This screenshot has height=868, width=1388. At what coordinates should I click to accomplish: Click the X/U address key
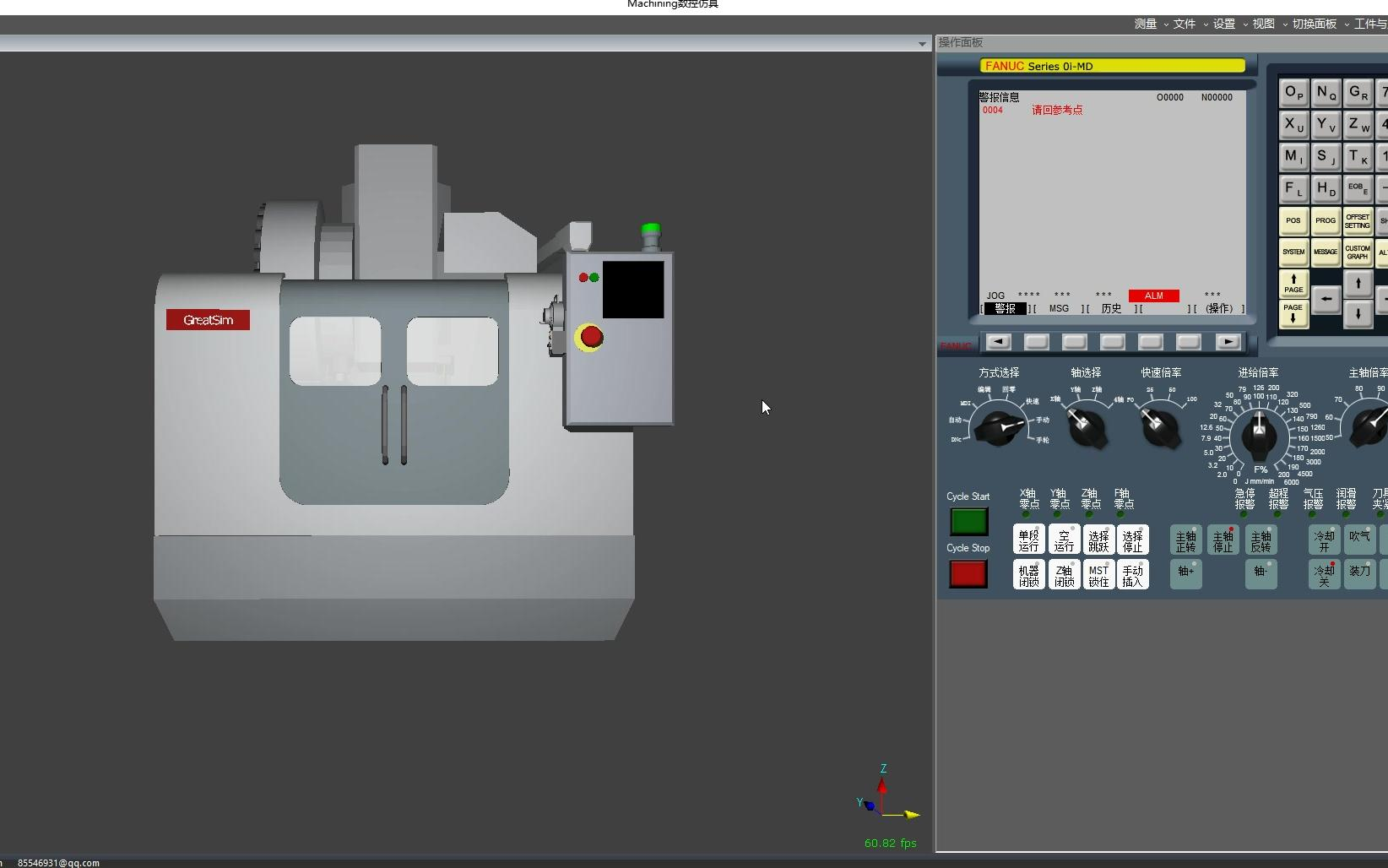click(x=1293, y=125)
